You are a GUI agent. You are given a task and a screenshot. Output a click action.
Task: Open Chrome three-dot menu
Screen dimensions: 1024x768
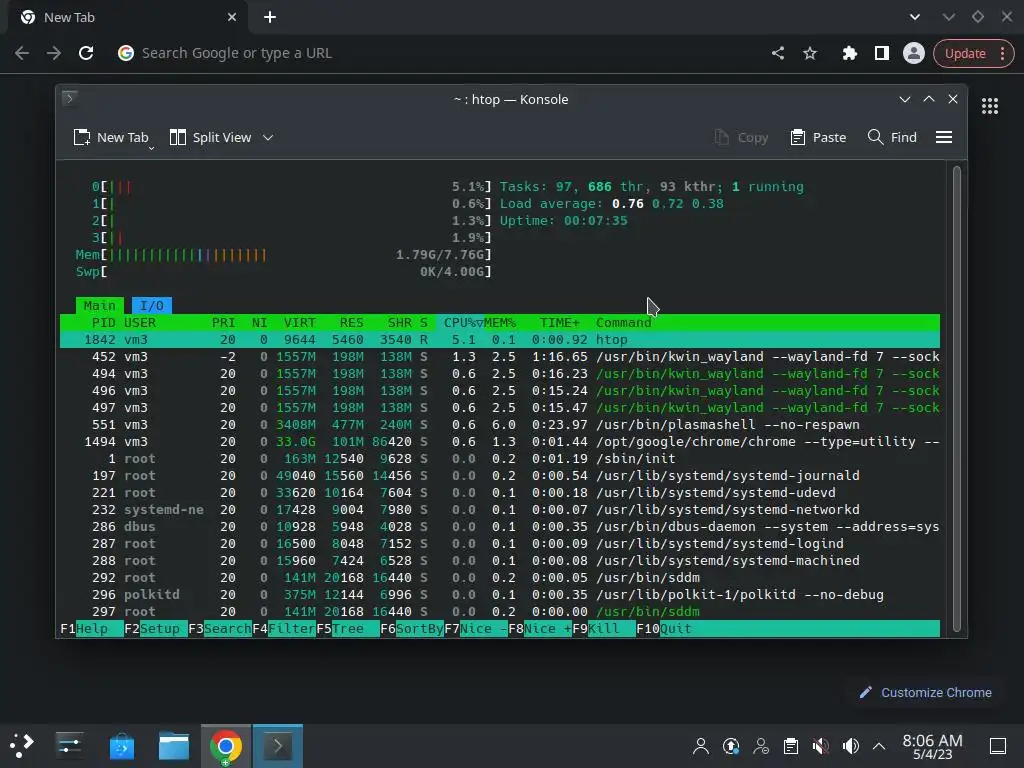point(1002,54)
